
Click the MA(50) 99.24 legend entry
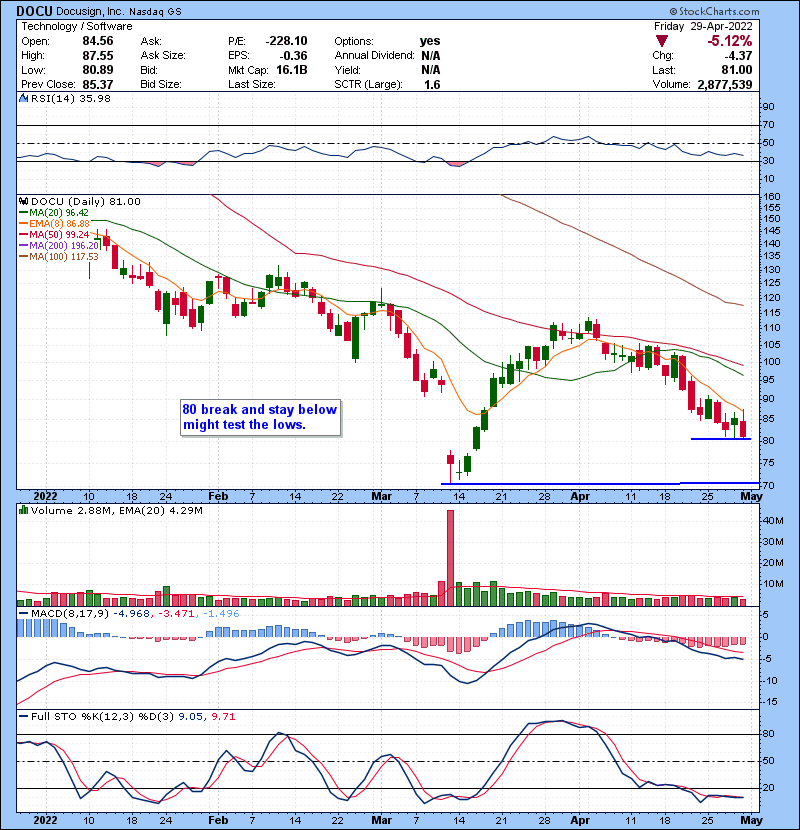click(54, 234)
